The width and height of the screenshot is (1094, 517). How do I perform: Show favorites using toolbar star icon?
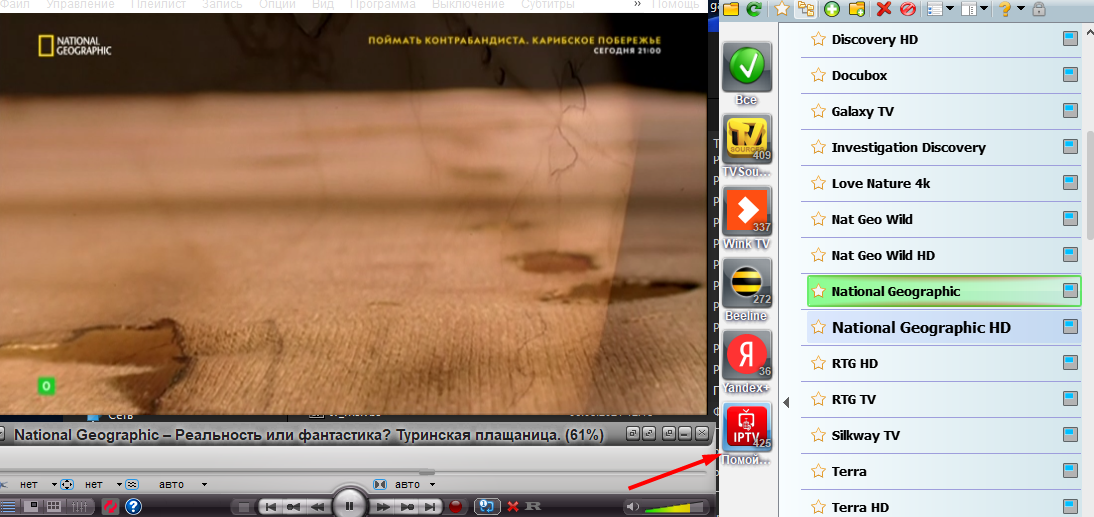[x=783, y=9]
